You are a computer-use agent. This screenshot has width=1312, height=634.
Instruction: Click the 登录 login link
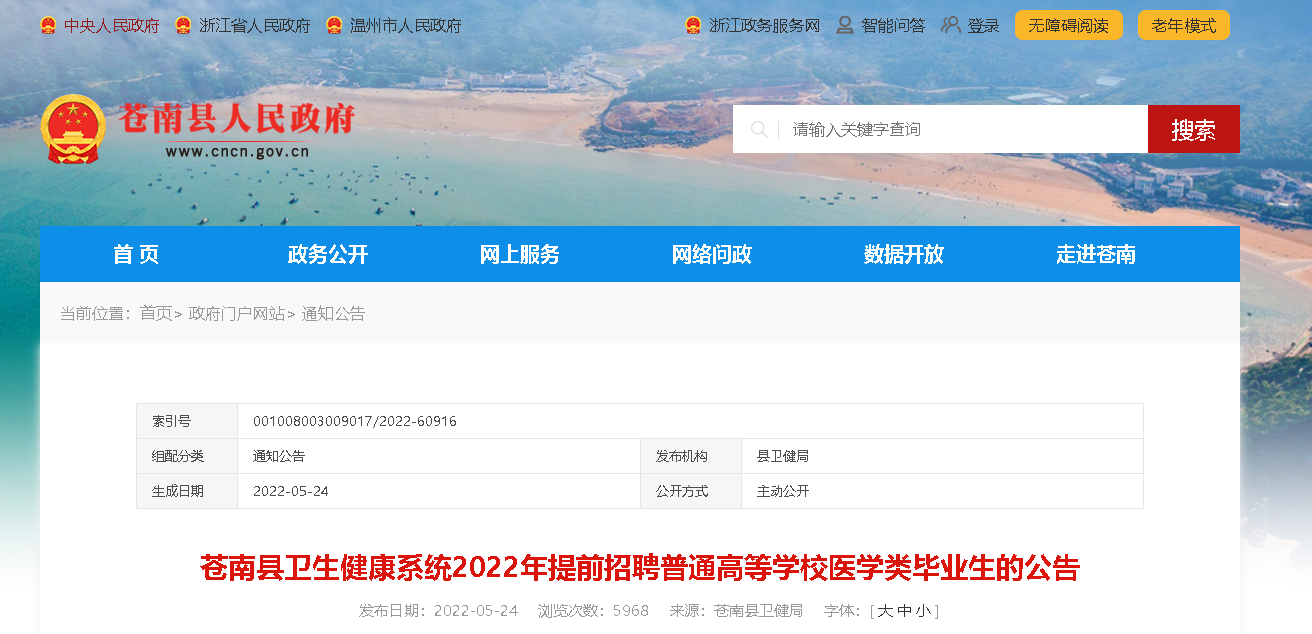(x=984, y=26)
